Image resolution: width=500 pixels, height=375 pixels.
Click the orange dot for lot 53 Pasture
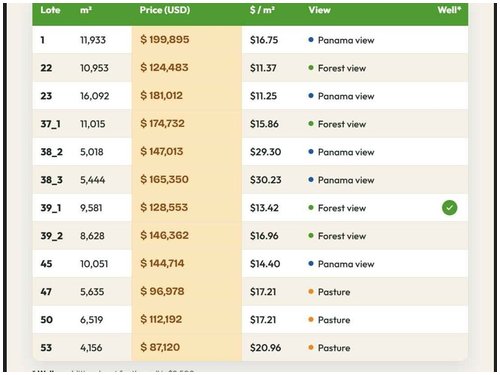pyautogui.click(x=311, y=348)
